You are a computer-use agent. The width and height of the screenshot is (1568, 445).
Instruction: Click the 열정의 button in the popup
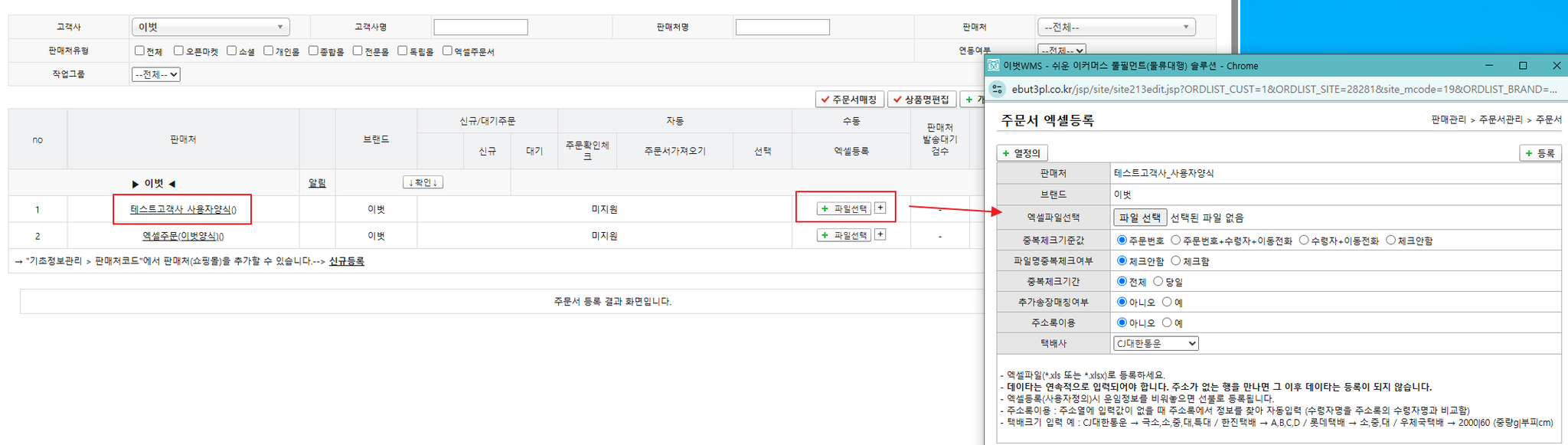click(x=1022, y=153)
